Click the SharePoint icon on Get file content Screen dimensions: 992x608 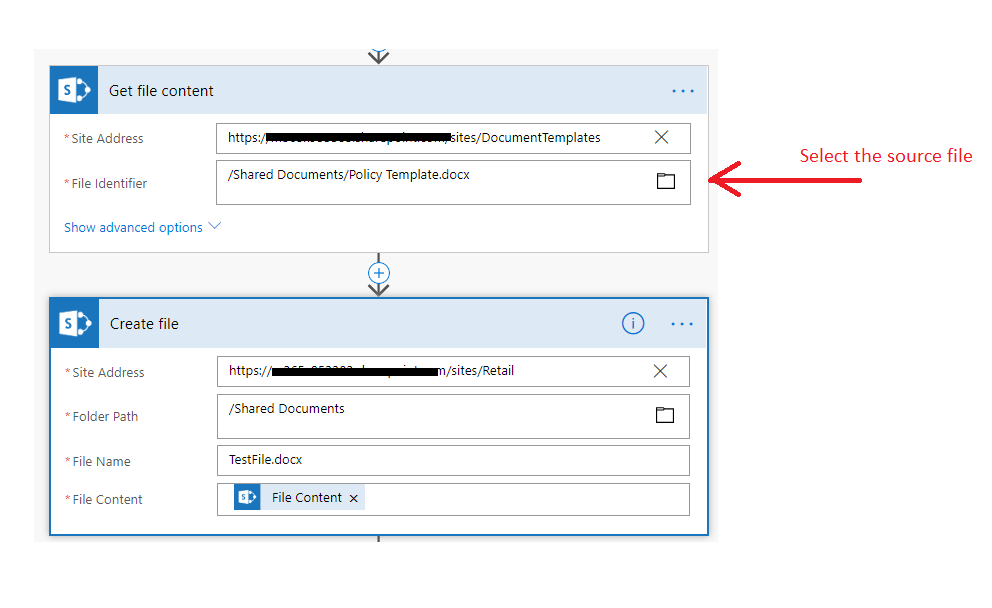74,90
